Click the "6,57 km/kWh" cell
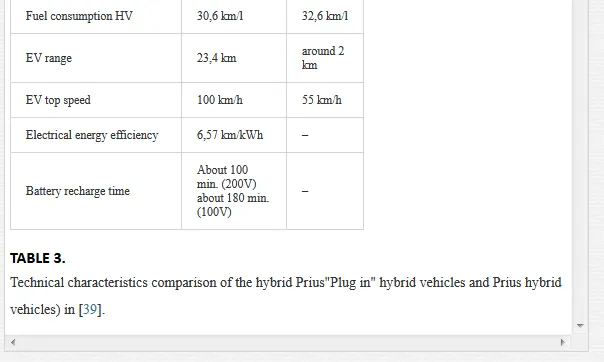Viewport: 604px width, 362px height. coord(234,135)
